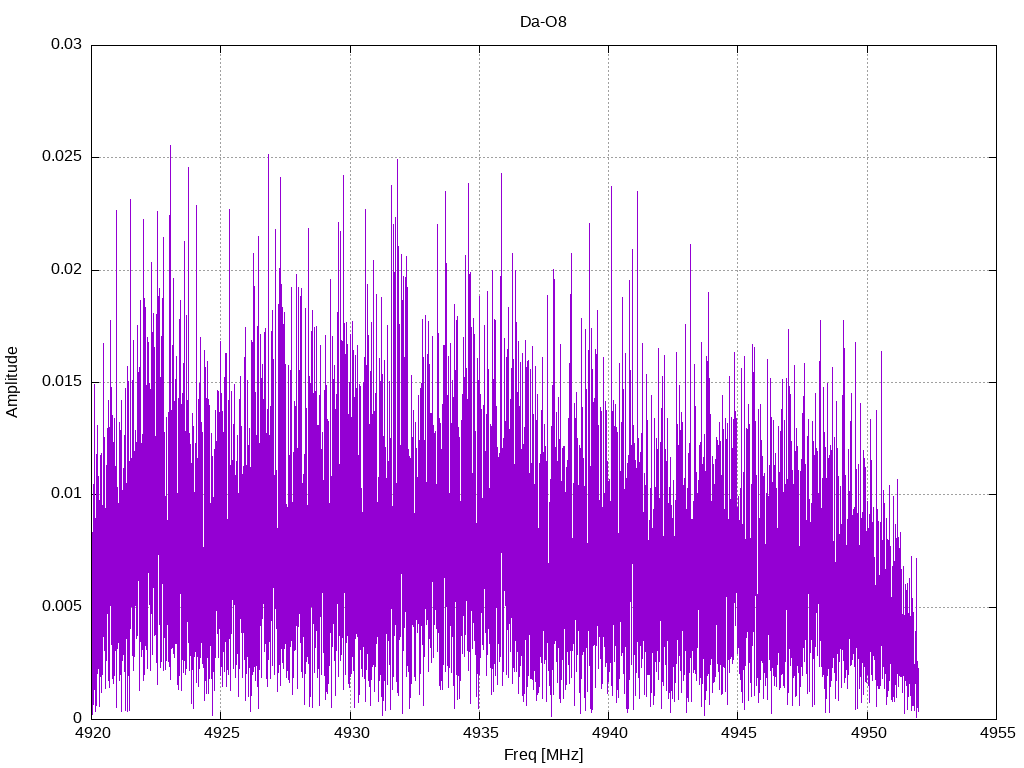Click x-axis tick label 4930
Screen dimensions: 1024x768
351,733
